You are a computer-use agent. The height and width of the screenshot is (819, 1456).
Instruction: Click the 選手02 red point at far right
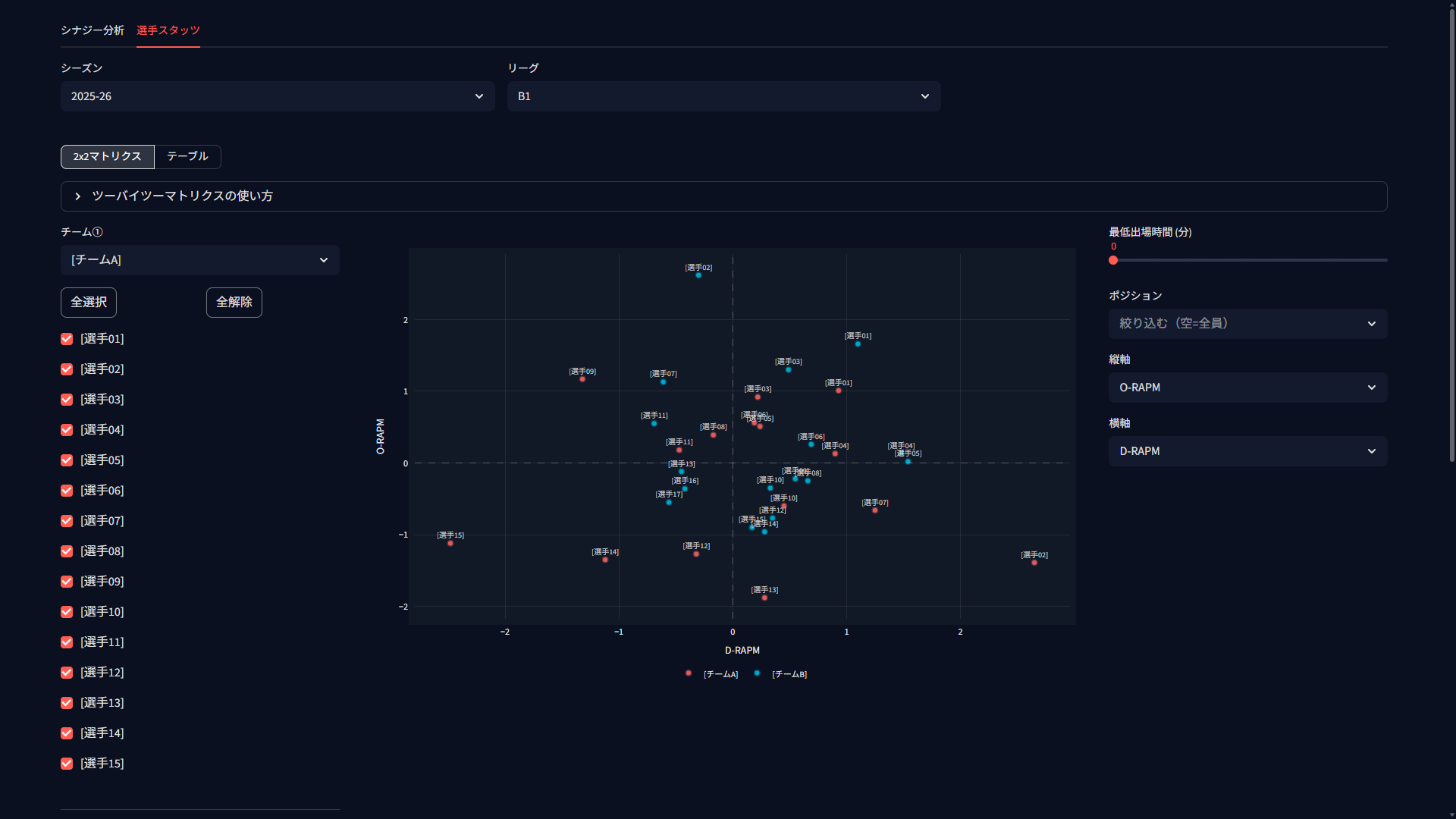coord(1034,563)
